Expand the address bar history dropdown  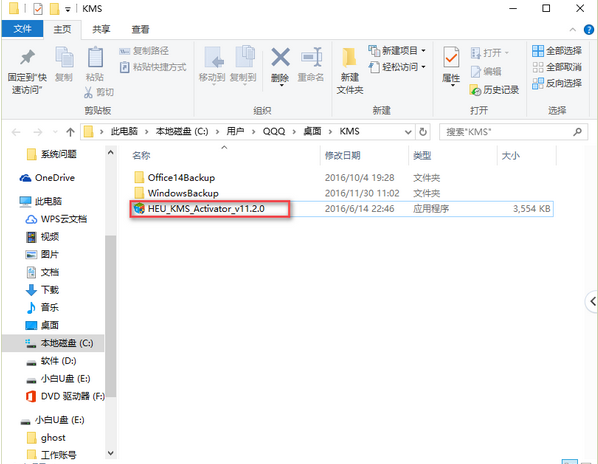click(408, 132)
